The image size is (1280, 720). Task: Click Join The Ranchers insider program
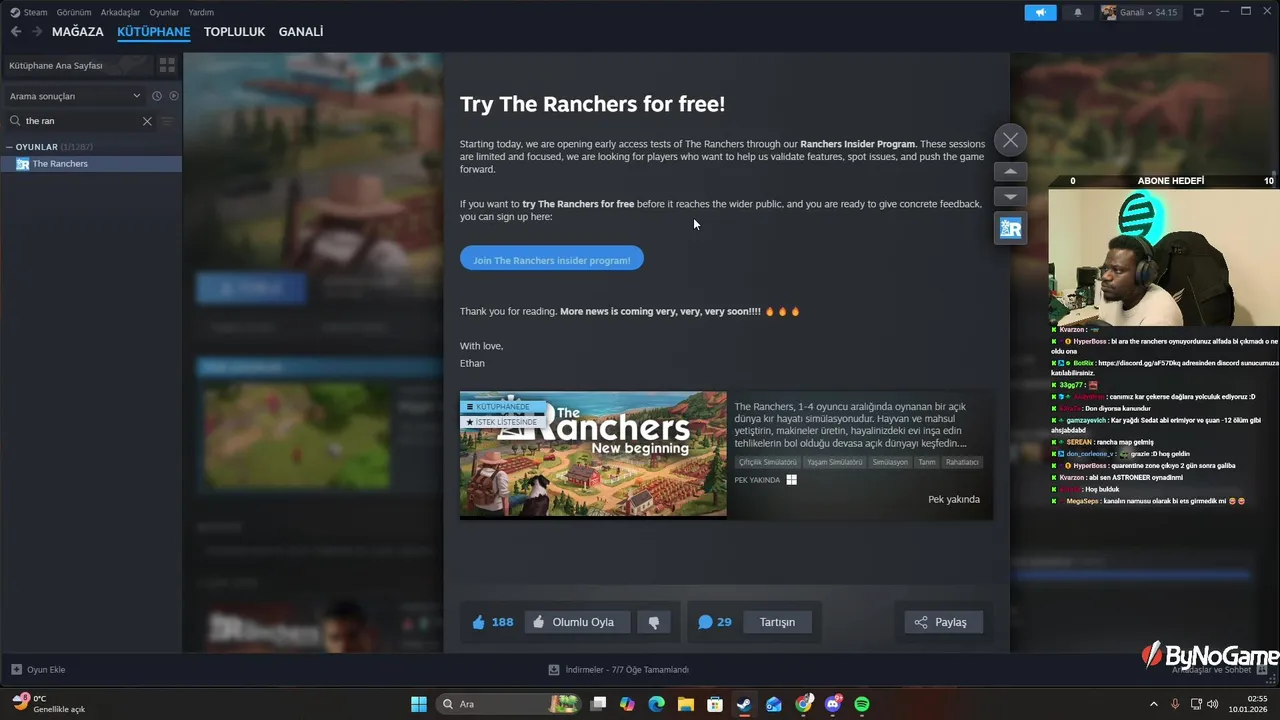(x=552, y=260)
